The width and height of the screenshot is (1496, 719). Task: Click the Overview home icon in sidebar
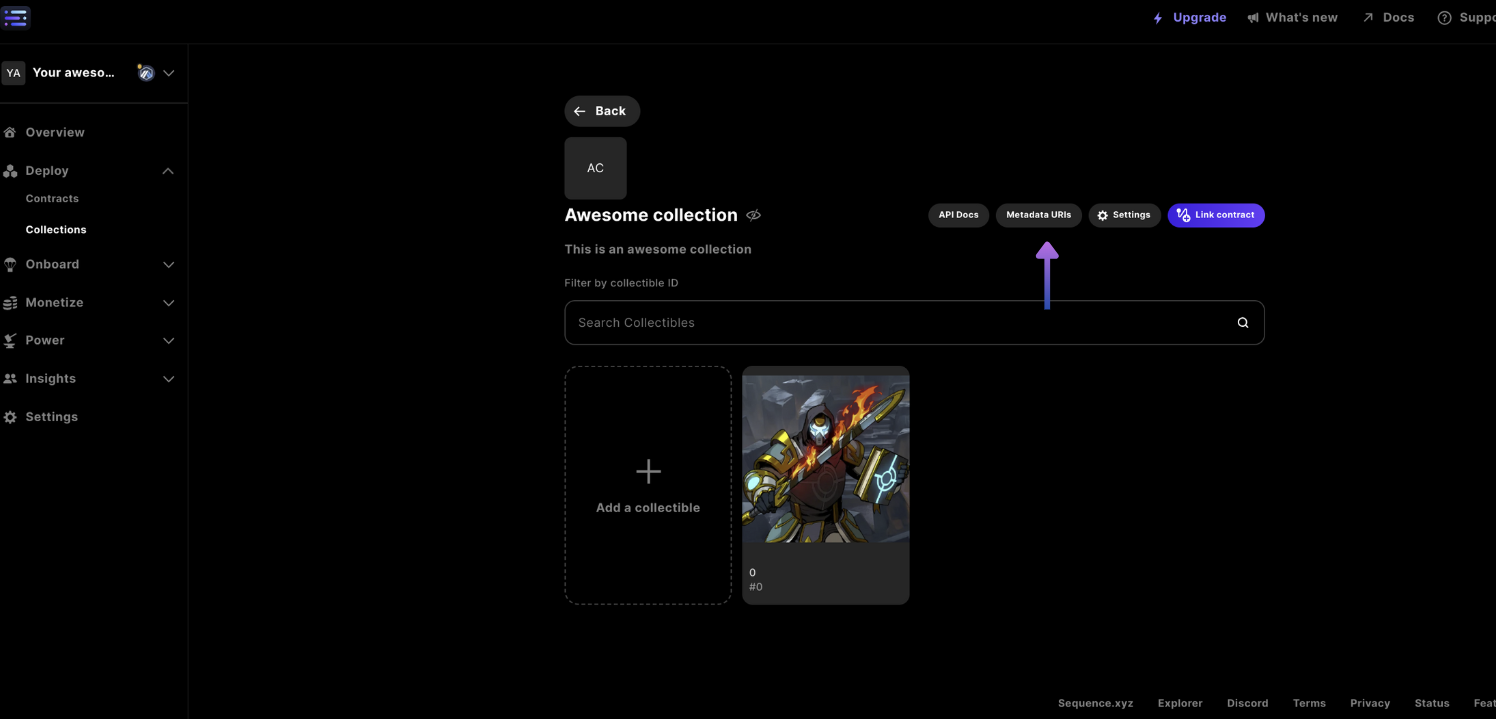pyautogui.click(x=10, y=132)
